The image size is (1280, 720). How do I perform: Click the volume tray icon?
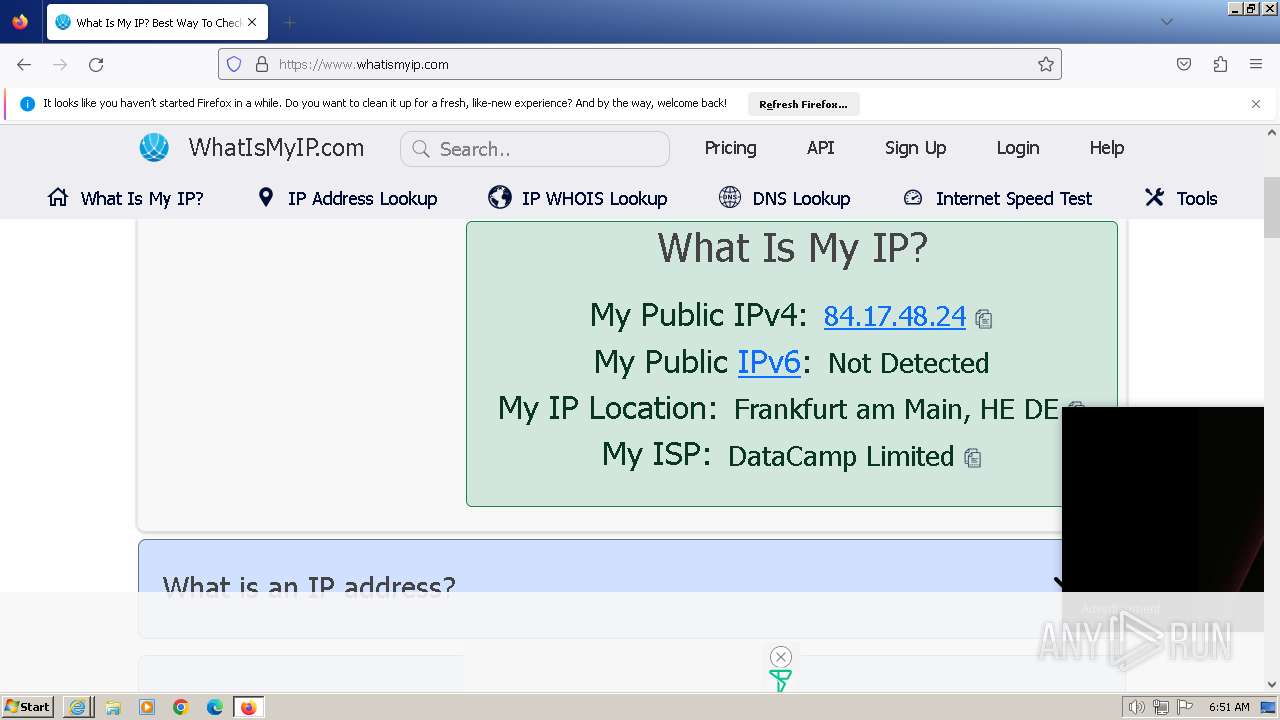1136,707
